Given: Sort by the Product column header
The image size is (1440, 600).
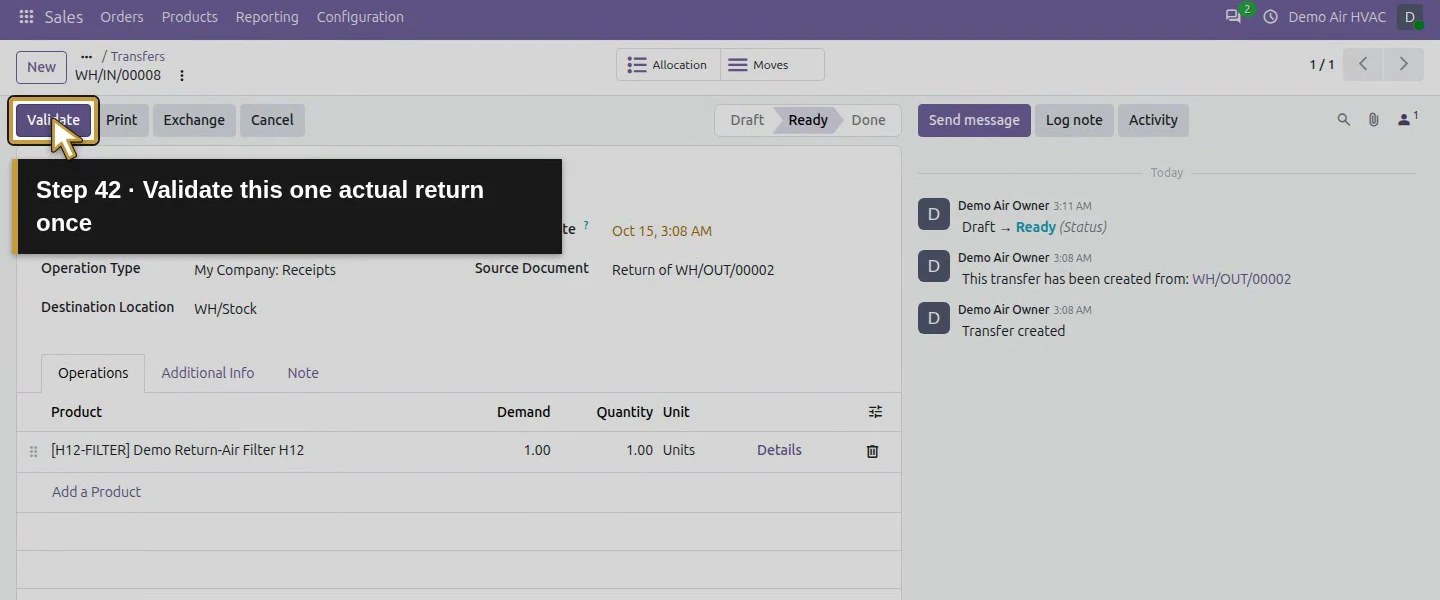Looking at the screenshot, I should tap(76, 412).
